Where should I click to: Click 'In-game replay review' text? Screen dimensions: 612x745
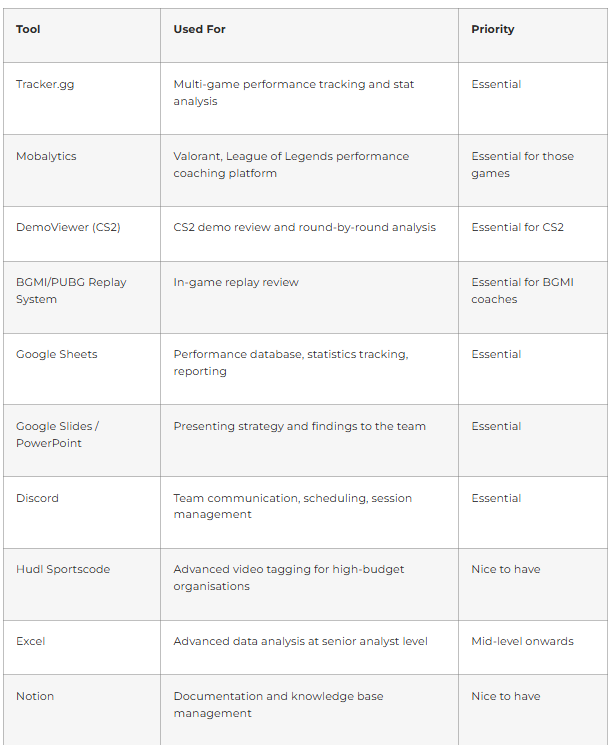pos(236,282)
